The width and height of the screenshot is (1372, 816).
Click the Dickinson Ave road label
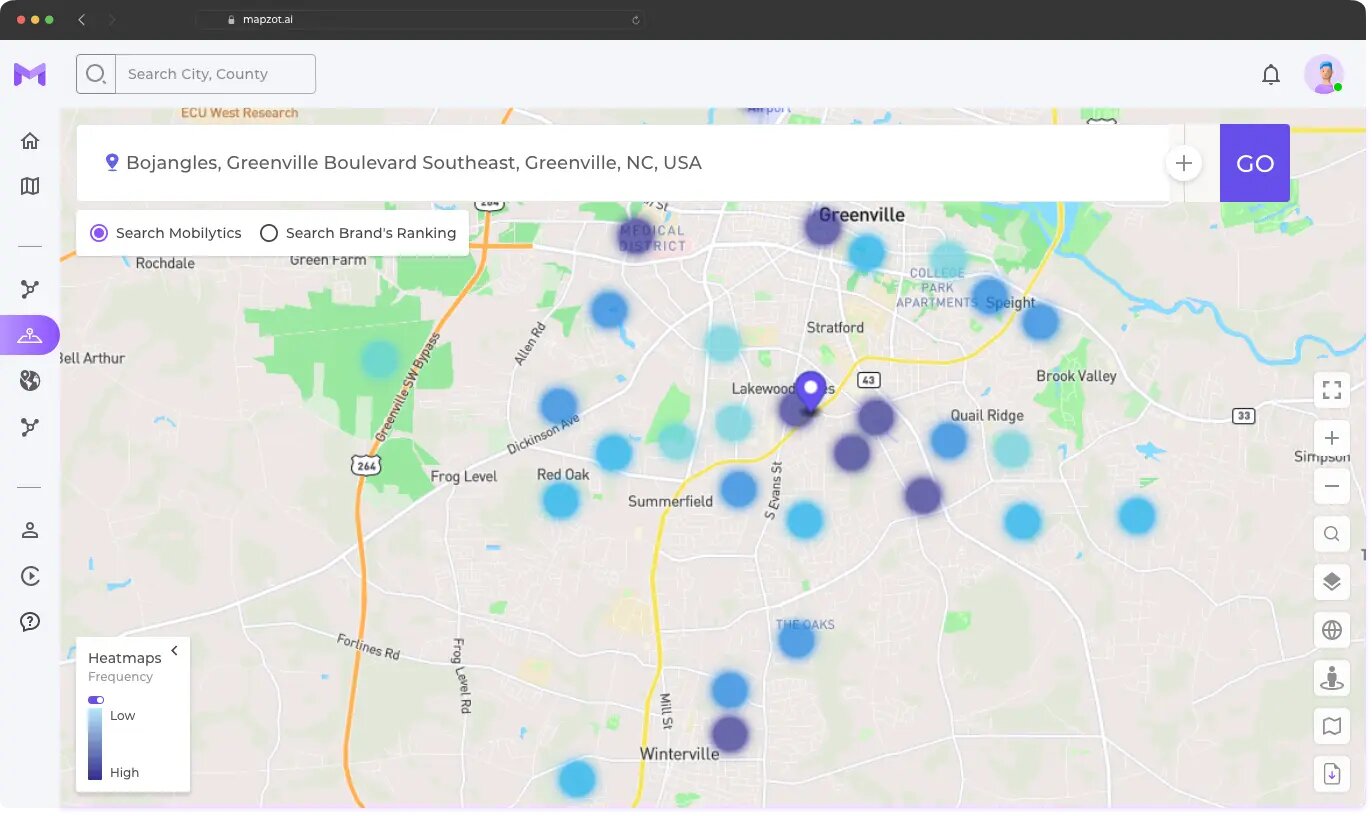(544, 435)
